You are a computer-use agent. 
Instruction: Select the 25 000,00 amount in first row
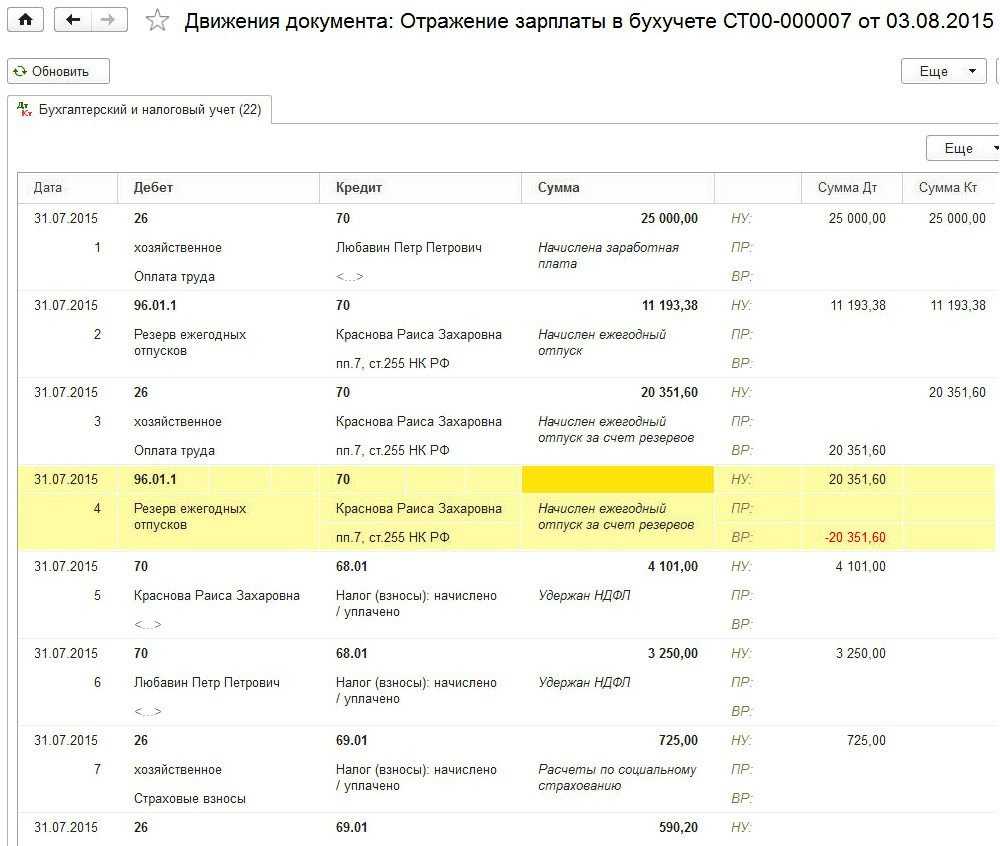(x=669, y=219)
